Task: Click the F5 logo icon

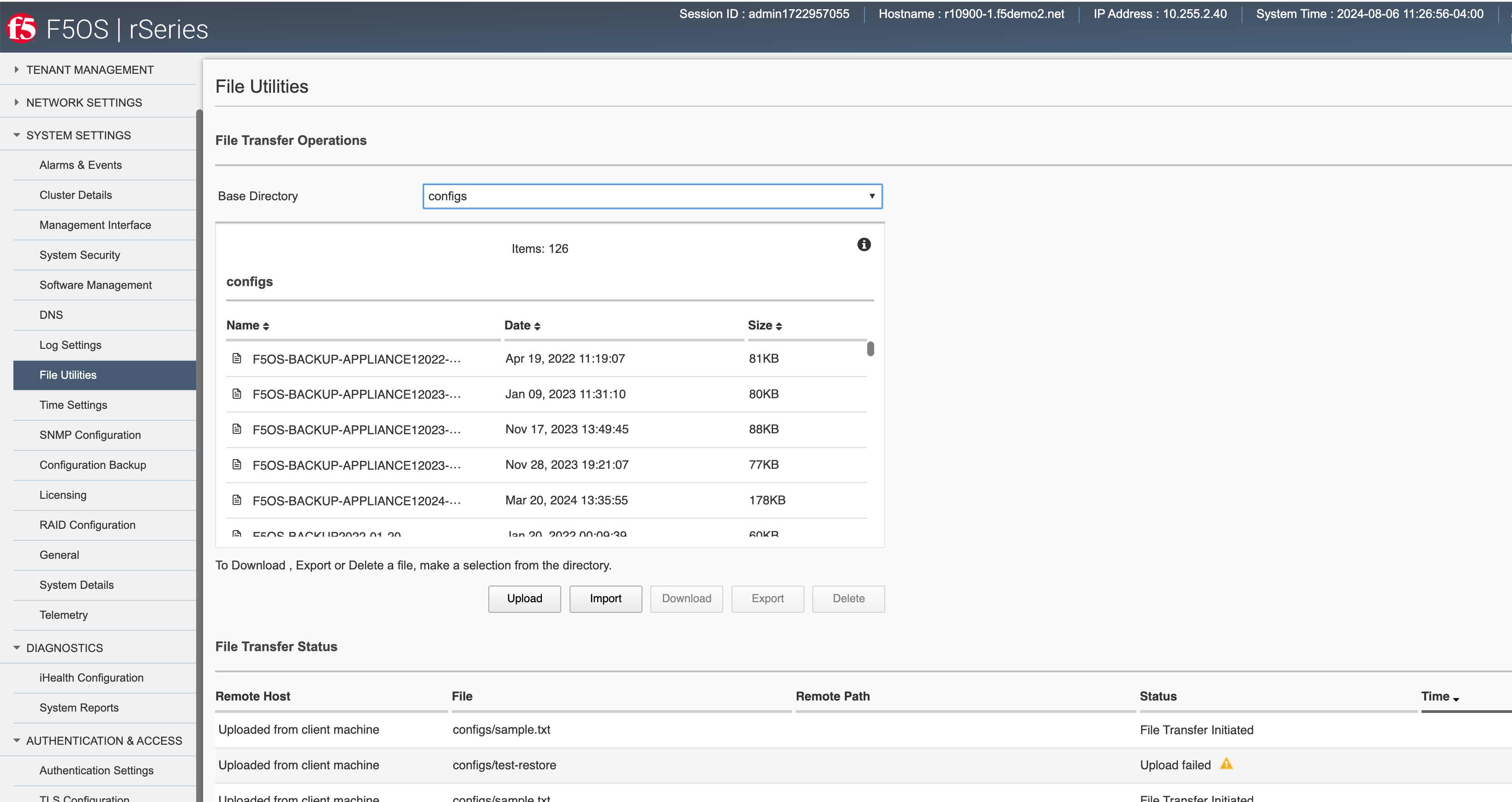Action: coord(22,28)
